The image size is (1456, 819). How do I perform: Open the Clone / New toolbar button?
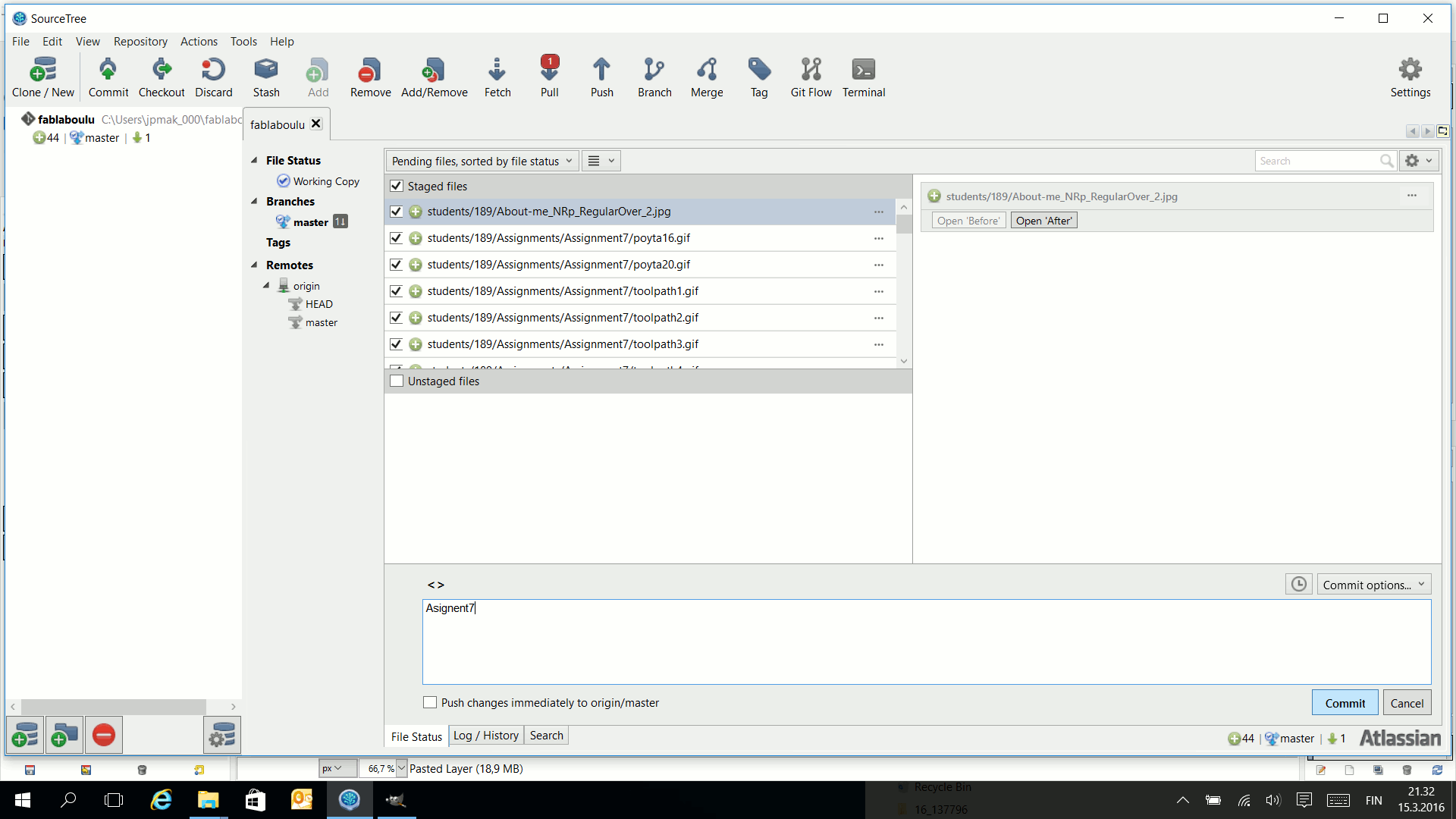[43, 77]
